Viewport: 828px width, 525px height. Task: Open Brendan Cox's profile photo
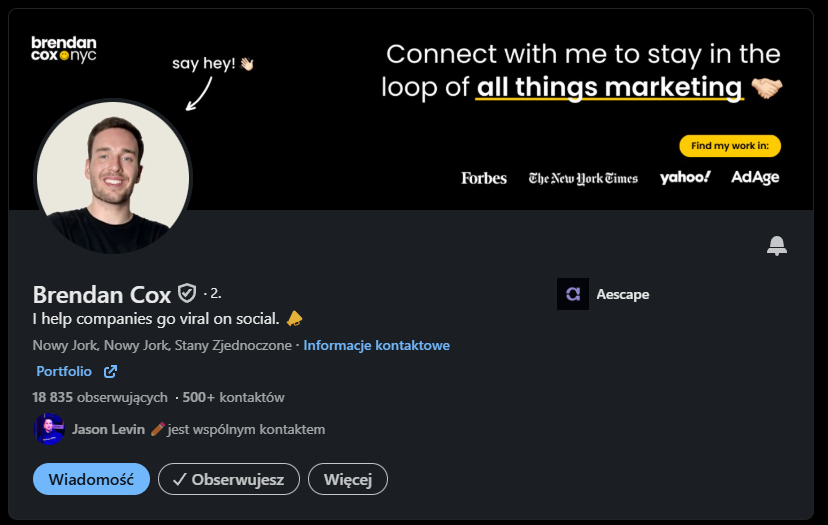click(113, 176)
